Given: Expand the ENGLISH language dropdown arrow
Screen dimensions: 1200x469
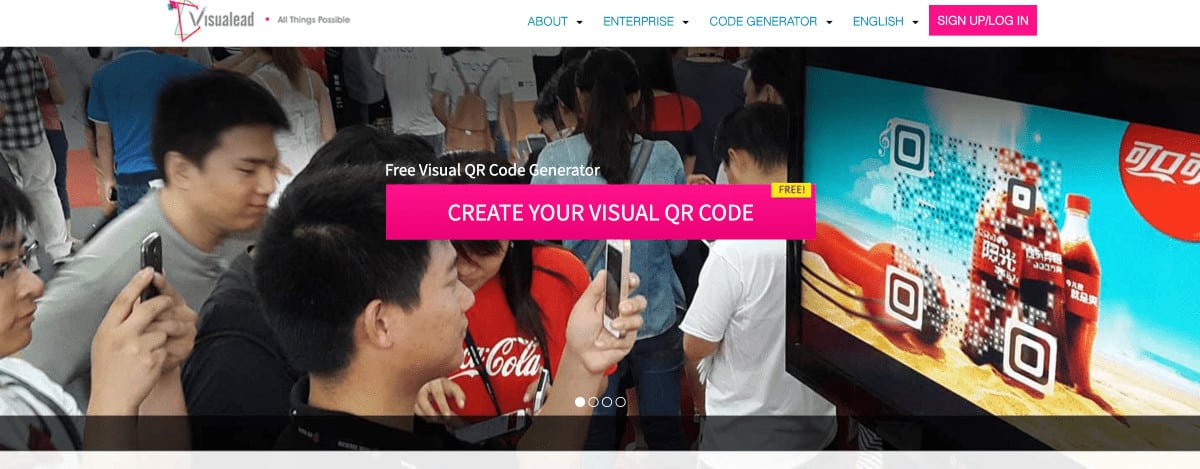Looking at the screenshot, I should click(915, 22).
